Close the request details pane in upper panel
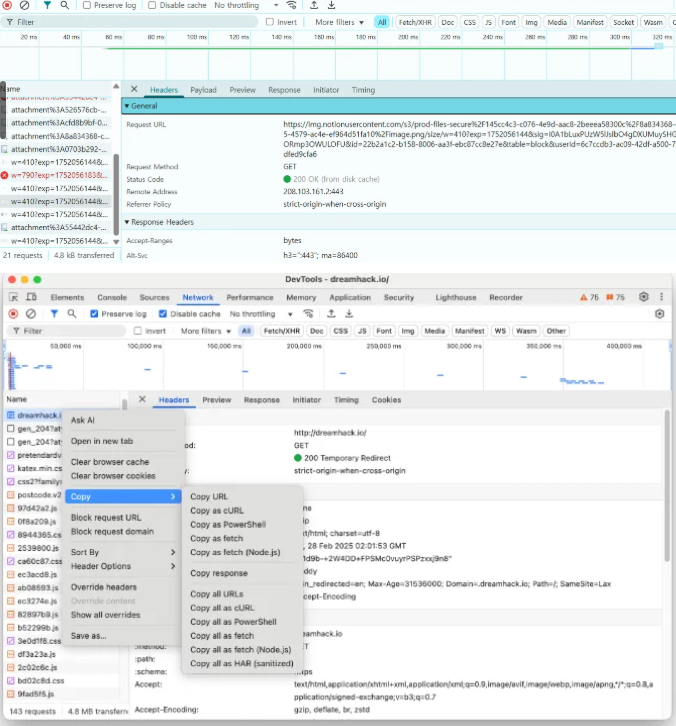This screenshot has height=726, width=676. 134,89
